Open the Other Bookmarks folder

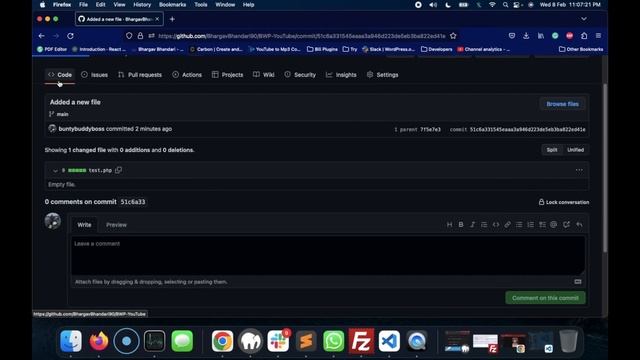pos(581,49)
